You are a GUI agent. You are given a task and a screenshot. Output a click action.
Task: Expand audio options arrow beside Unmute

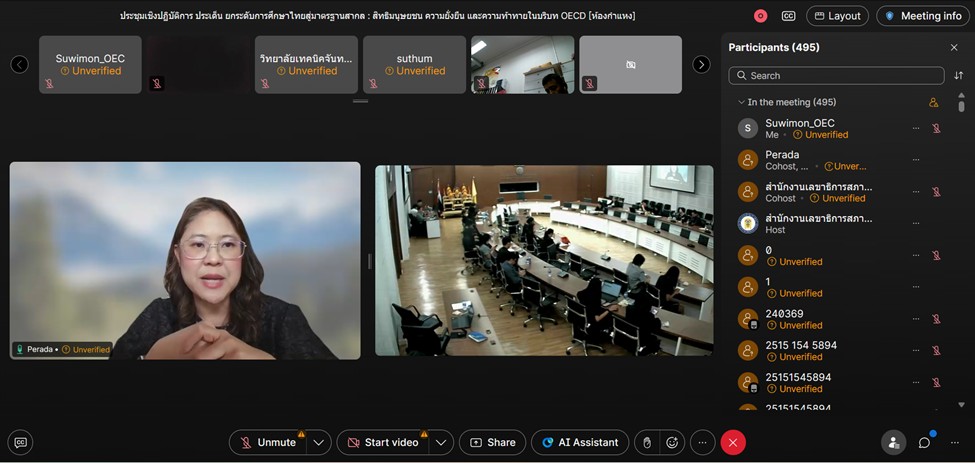[318, 442]
